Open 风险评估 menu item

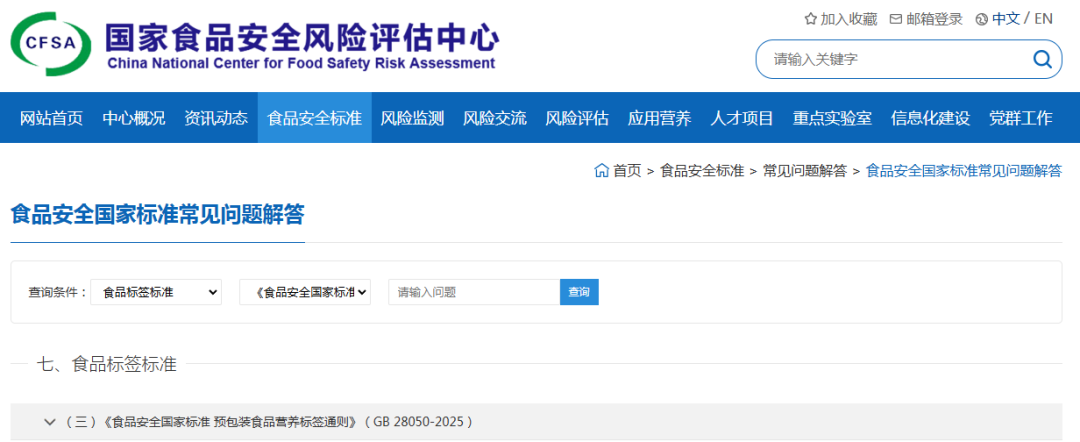(x=577, y=118)
